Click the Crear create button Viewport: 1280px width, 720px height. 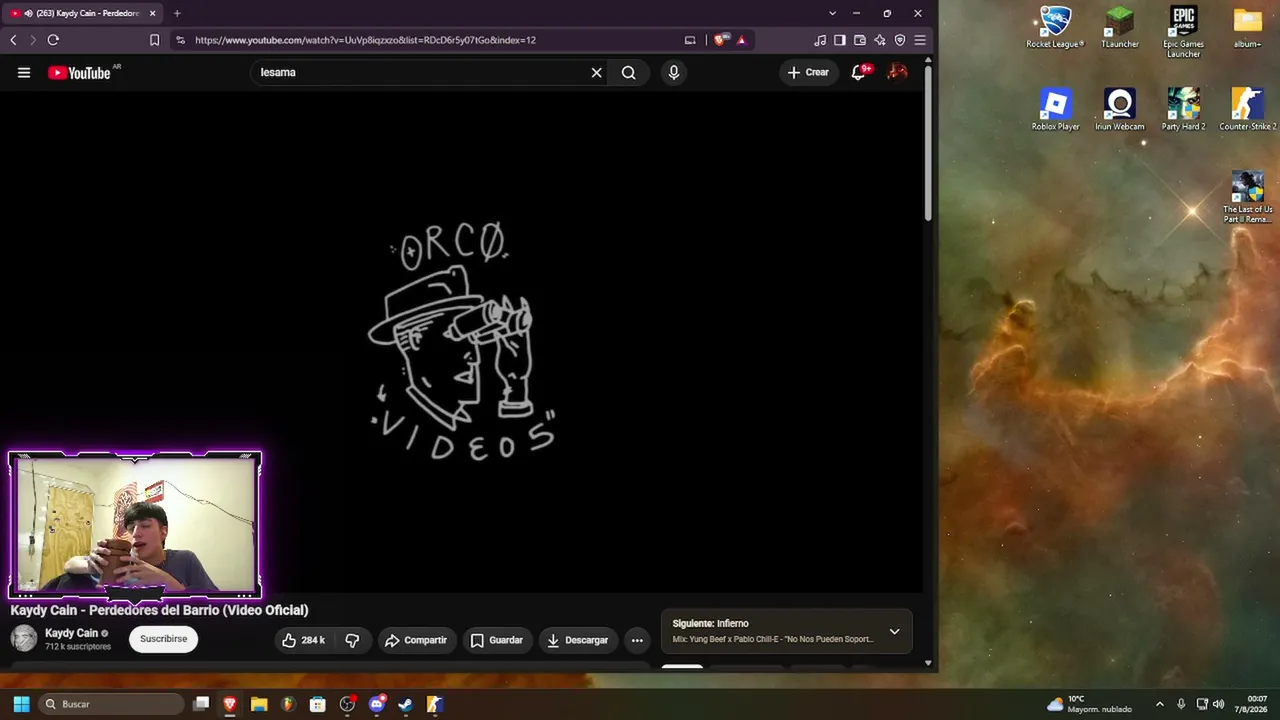tap(808, 72)
